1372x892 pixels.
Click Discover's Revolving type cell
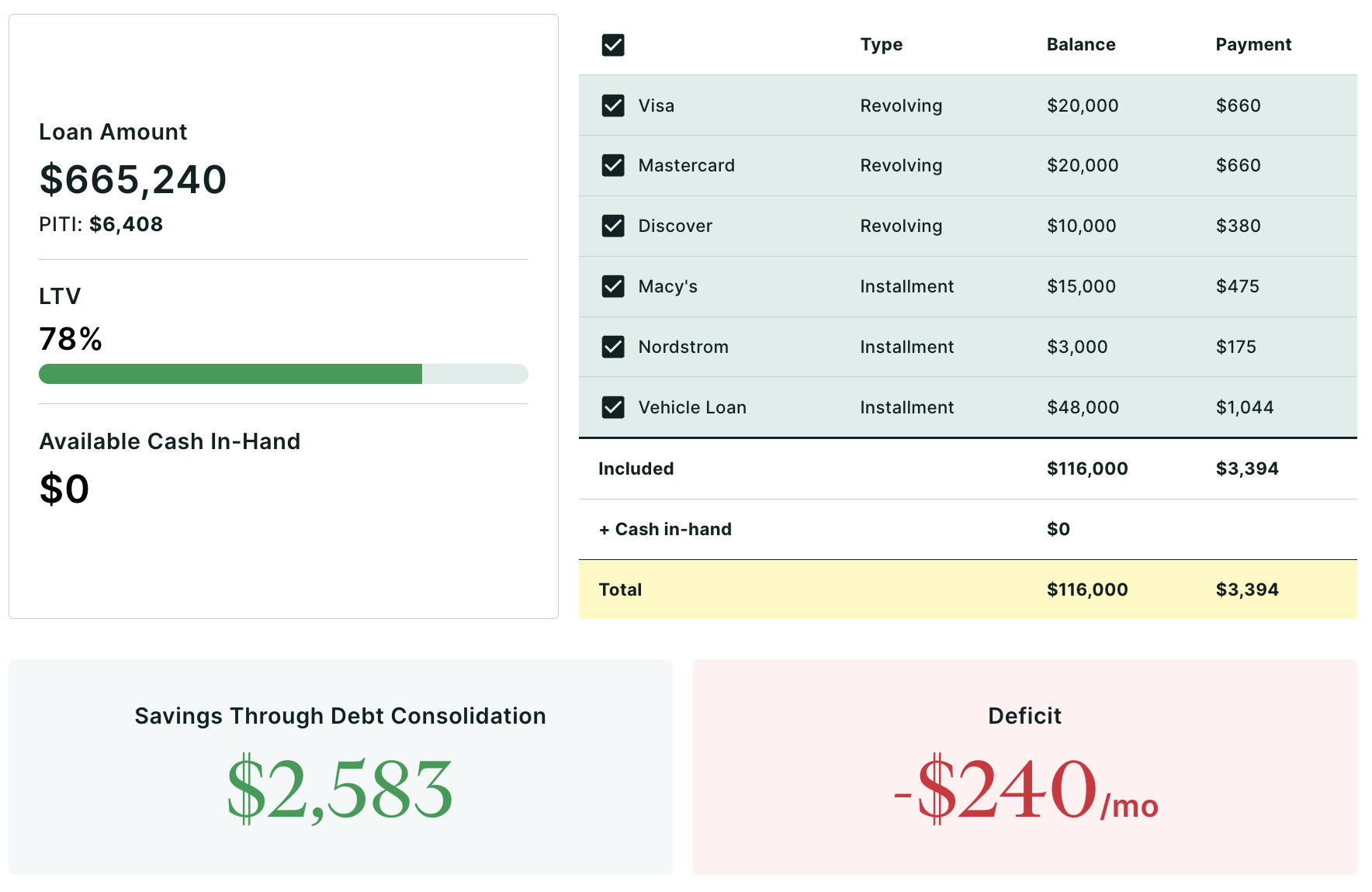click(x=901, y=226)
